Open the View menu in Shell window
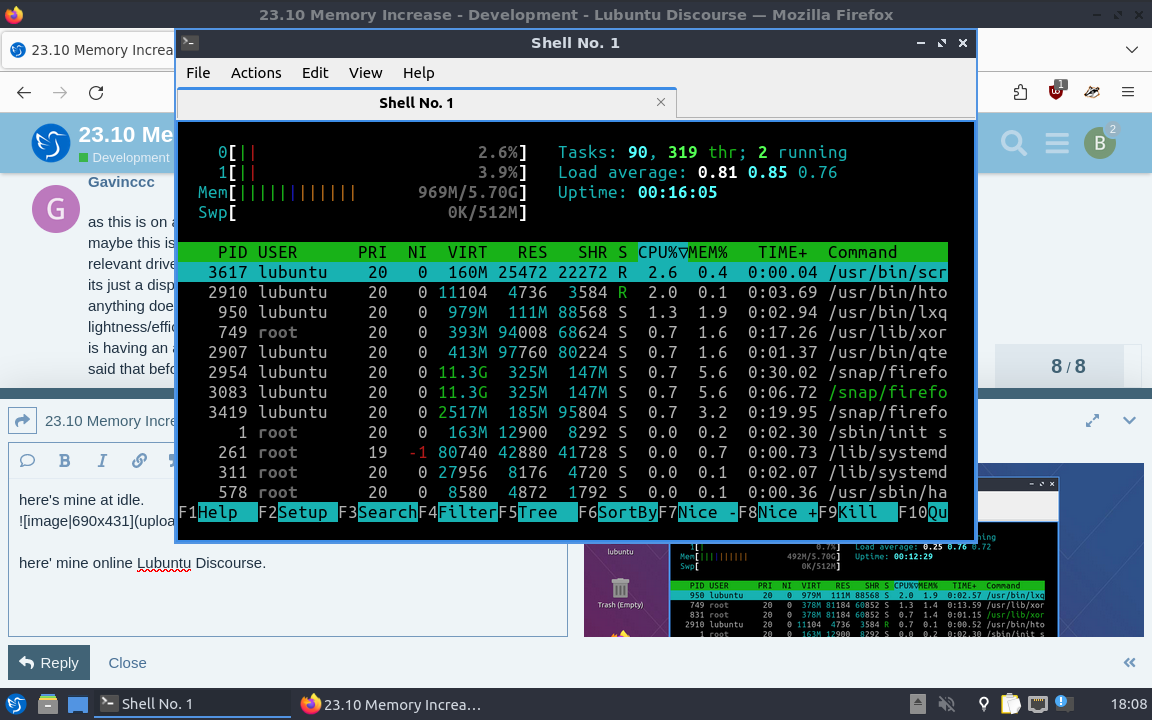This screenshot has width=1152, height=720. coord(365,73)
